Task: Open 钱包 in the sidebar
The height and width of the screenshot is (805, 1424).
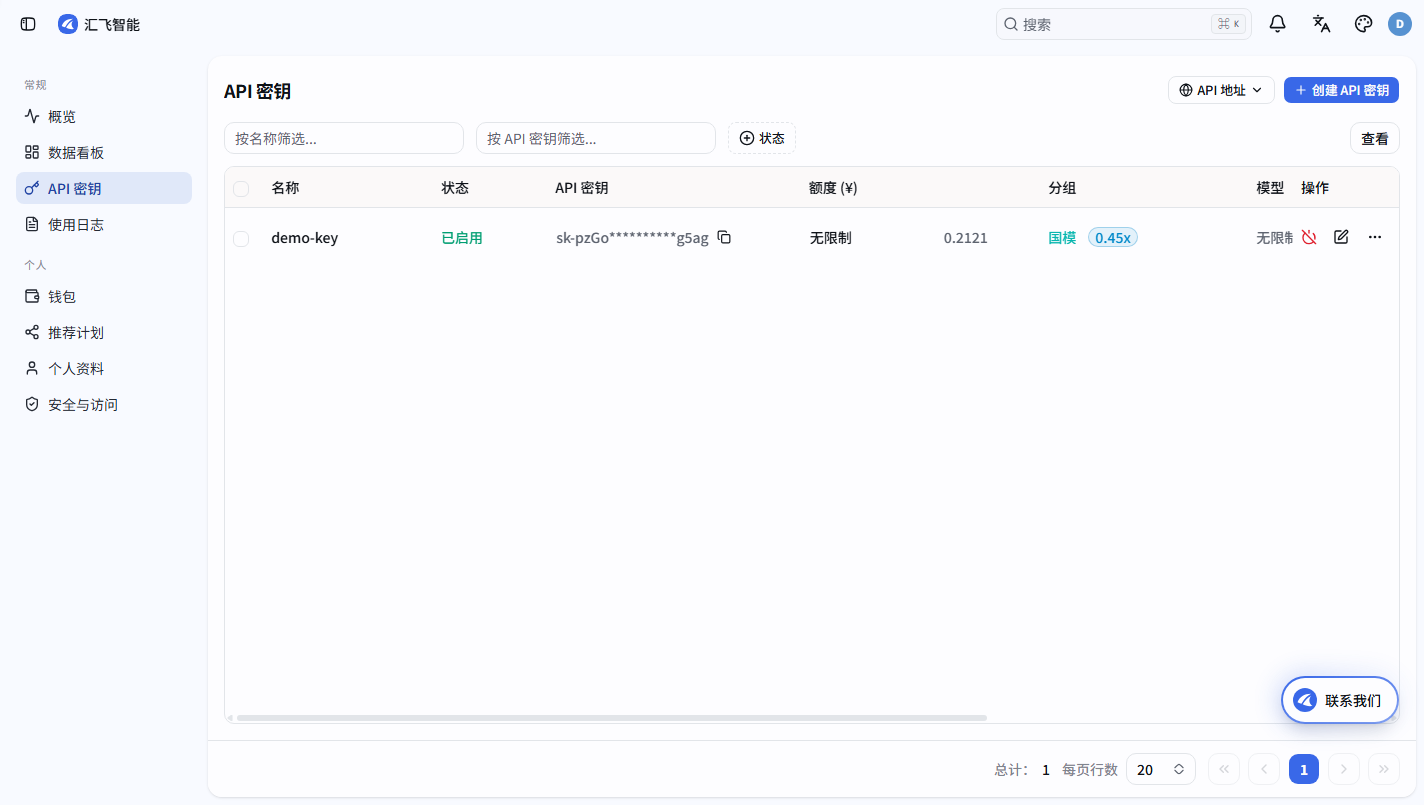Action: click(x=104, y=296)
